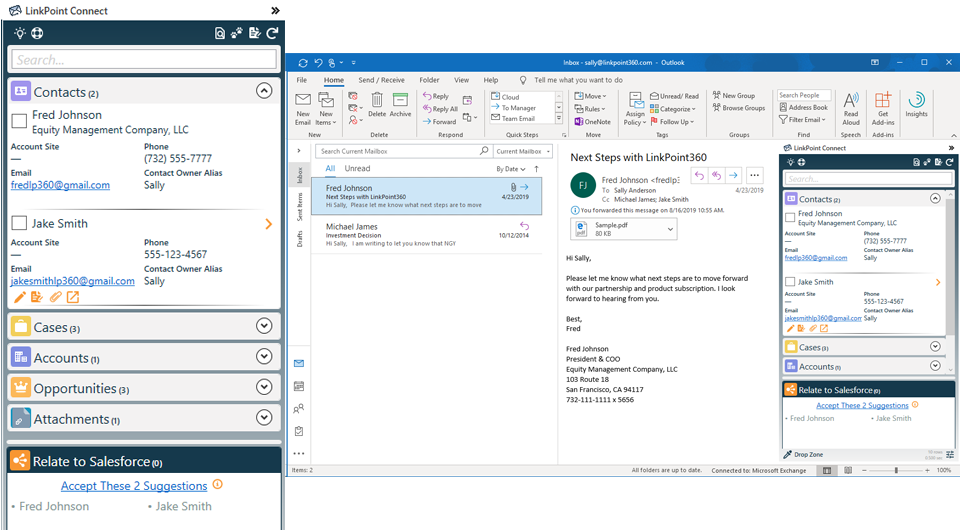Click the refresh icon in large LinkPoint panel
This screenshot has width=960, height=530.
tap(272, 33)
